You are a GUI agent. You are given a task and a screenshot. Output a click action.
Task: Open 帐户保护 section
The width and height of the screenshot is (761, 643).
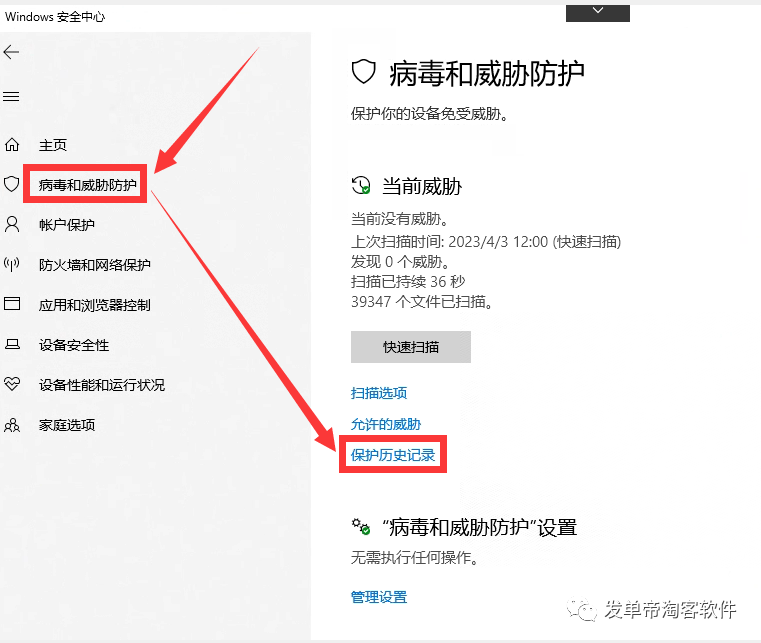66,225
